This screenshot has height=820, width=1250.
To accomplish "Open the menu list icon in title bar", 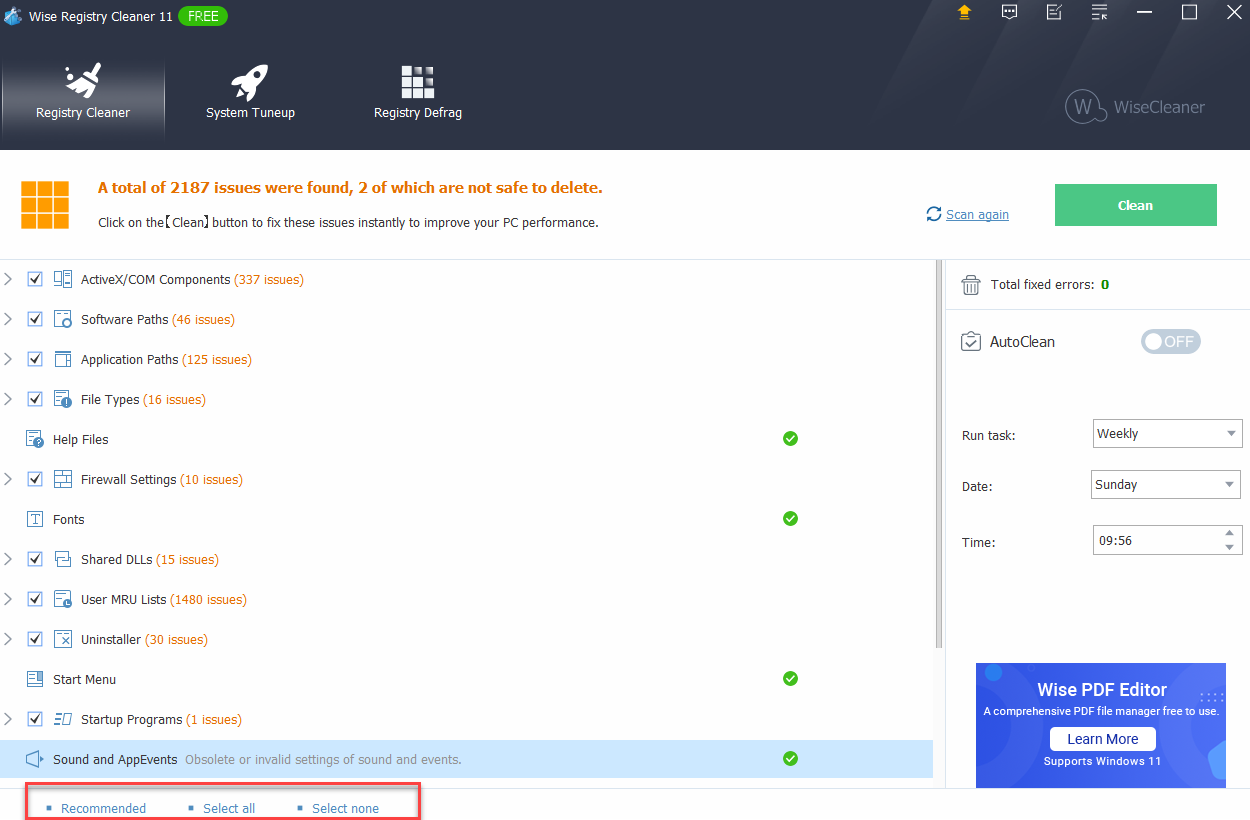I will [x=1099, y=12].
